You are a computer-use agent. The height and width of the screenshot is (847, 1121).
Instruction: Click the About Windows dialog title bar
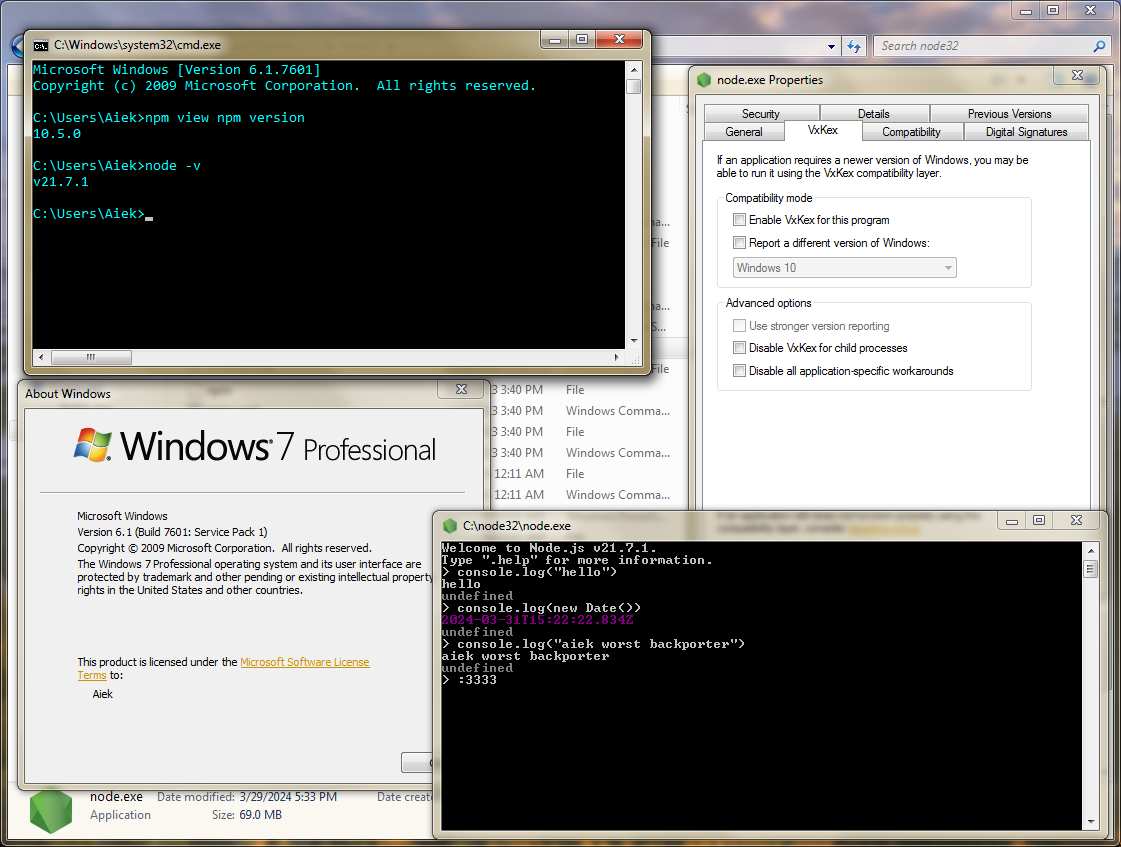click(x=229, y=394)
